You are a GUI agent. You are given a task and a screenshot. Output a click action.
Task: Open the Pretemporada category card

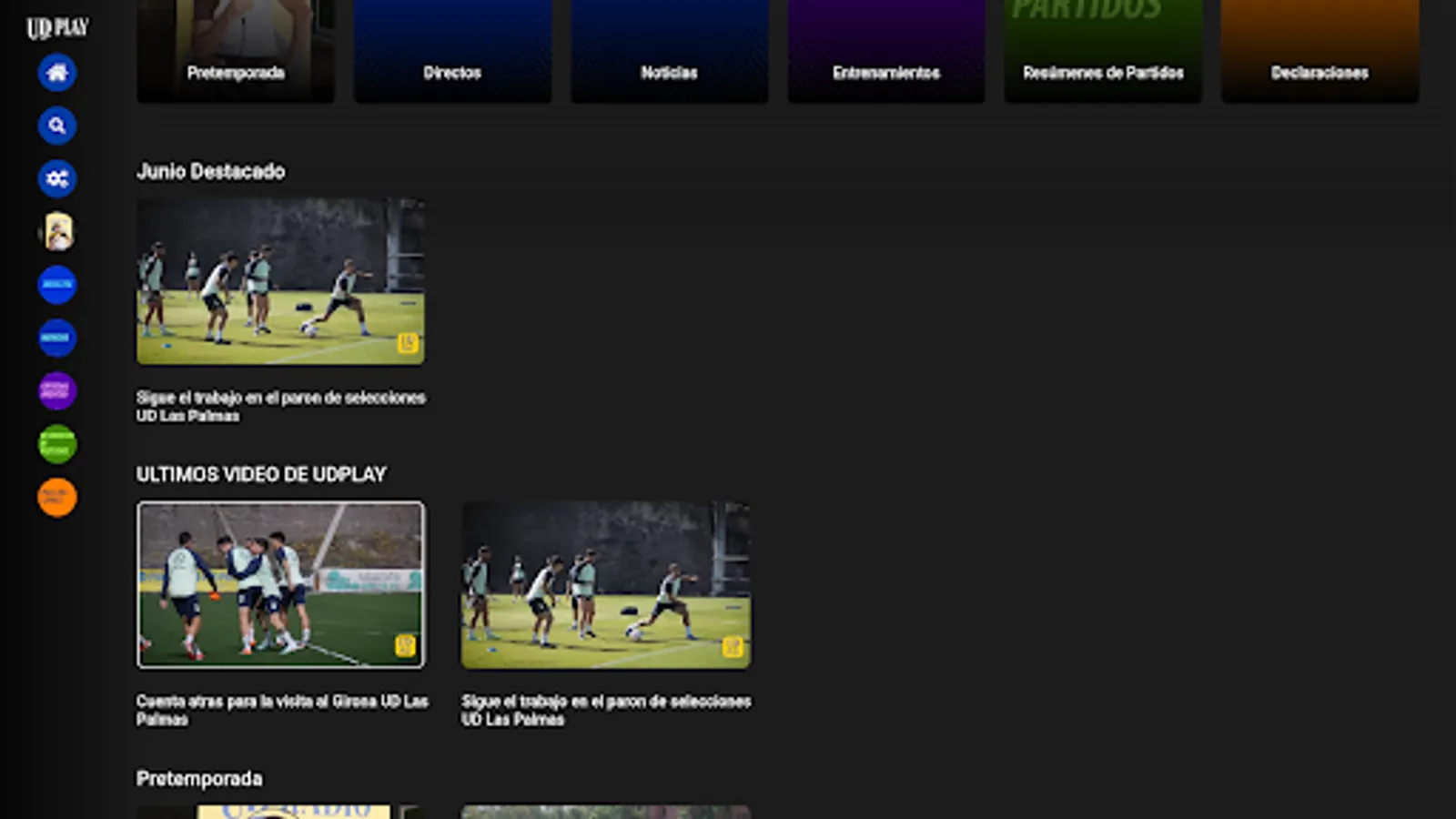point(236,51)
